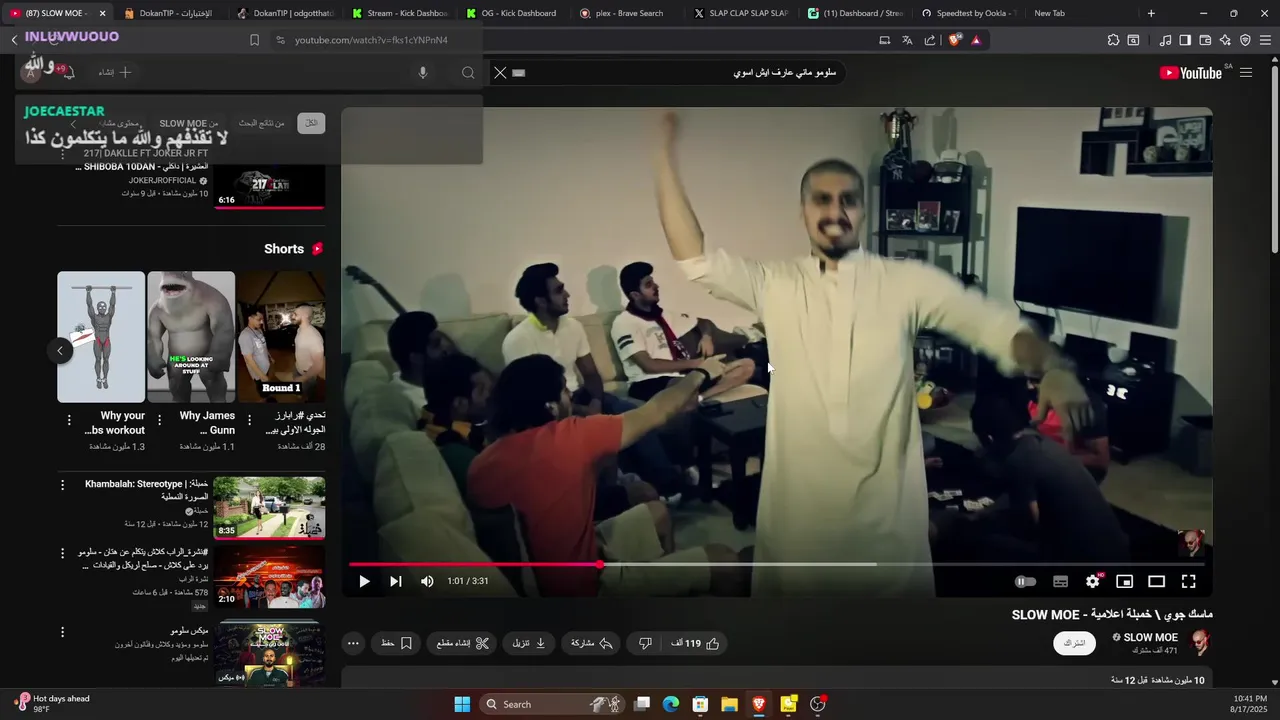This screenshot has width=1280, height=720.
Task: Download the video
Action: (x=529, y=643)
